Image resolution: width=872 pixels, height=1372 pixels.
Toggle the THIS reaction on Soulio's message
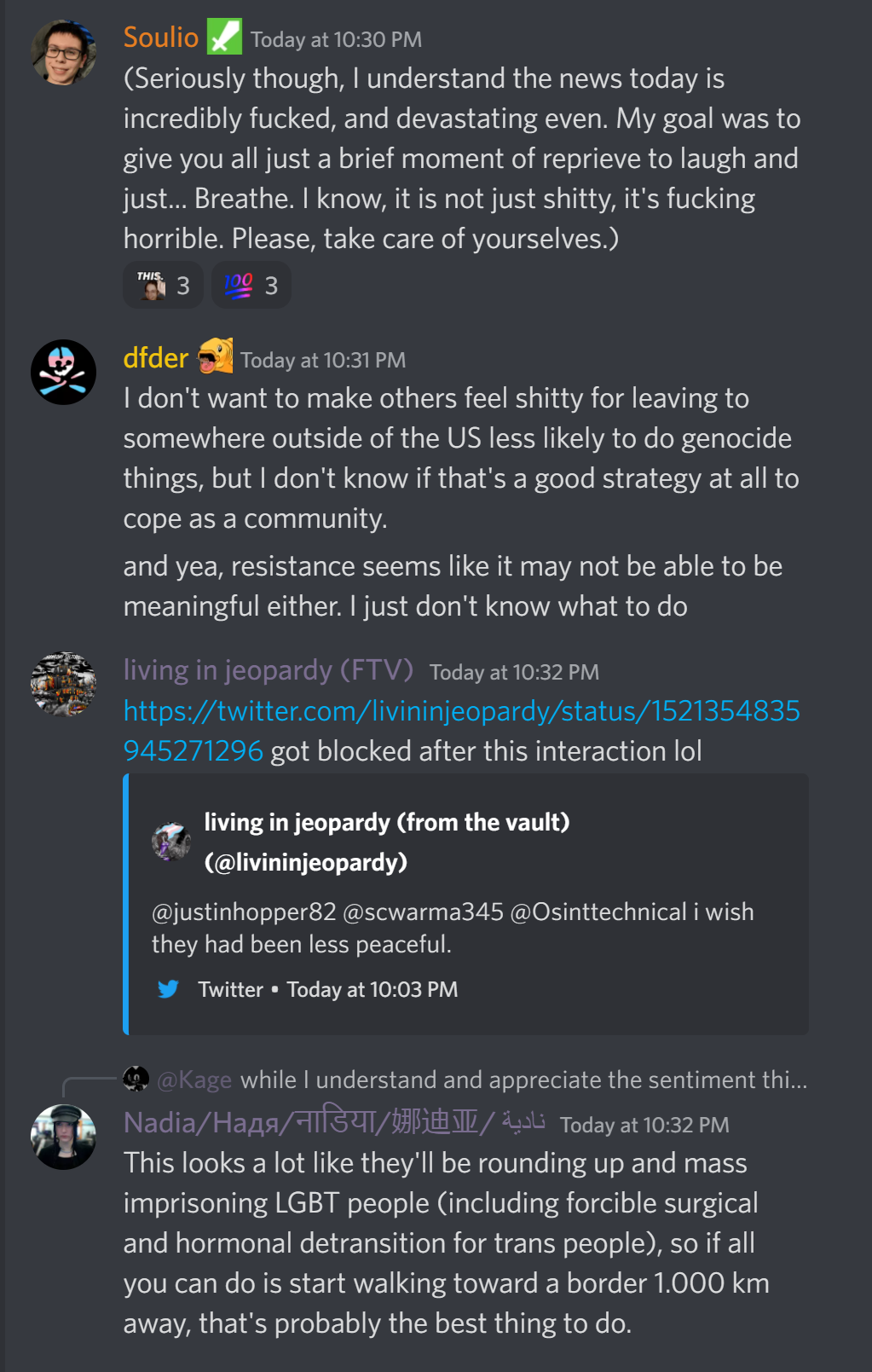pos(163,286)
